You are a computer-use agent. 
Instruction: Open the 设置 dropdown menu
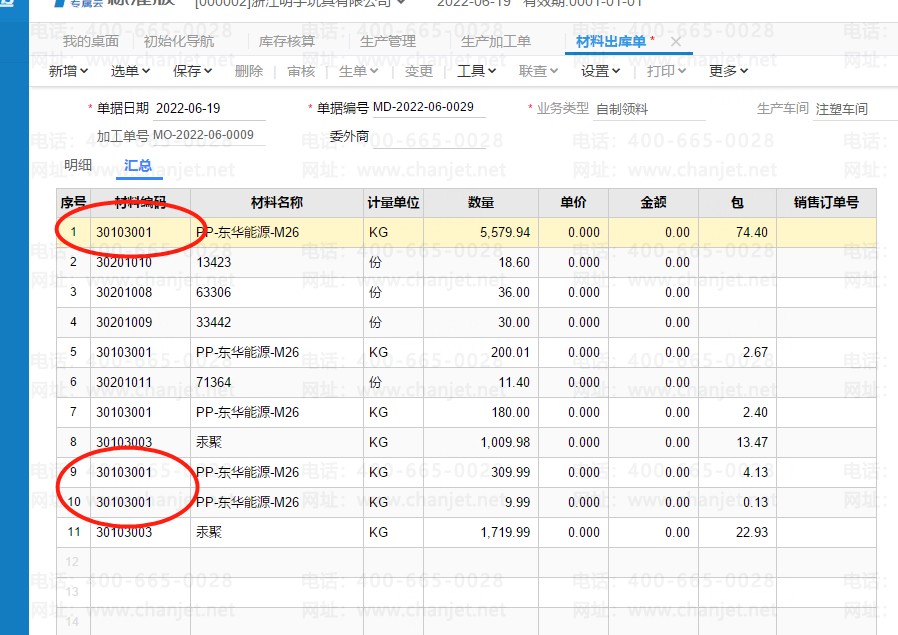tap(601, 71)
